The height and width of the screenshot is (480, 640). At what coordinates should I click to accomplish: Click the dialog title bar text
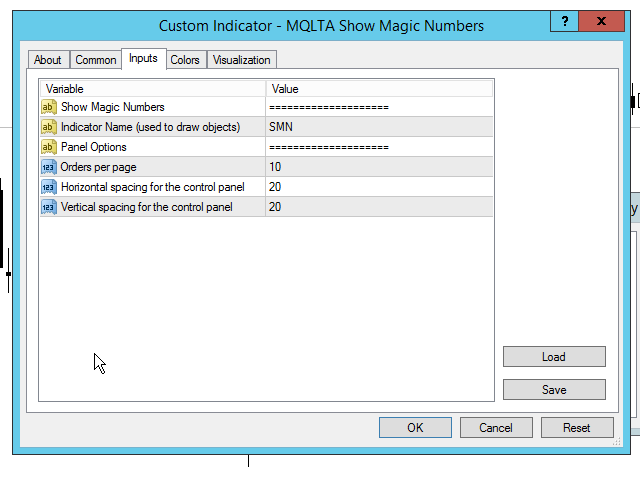(x=321, y=26)
